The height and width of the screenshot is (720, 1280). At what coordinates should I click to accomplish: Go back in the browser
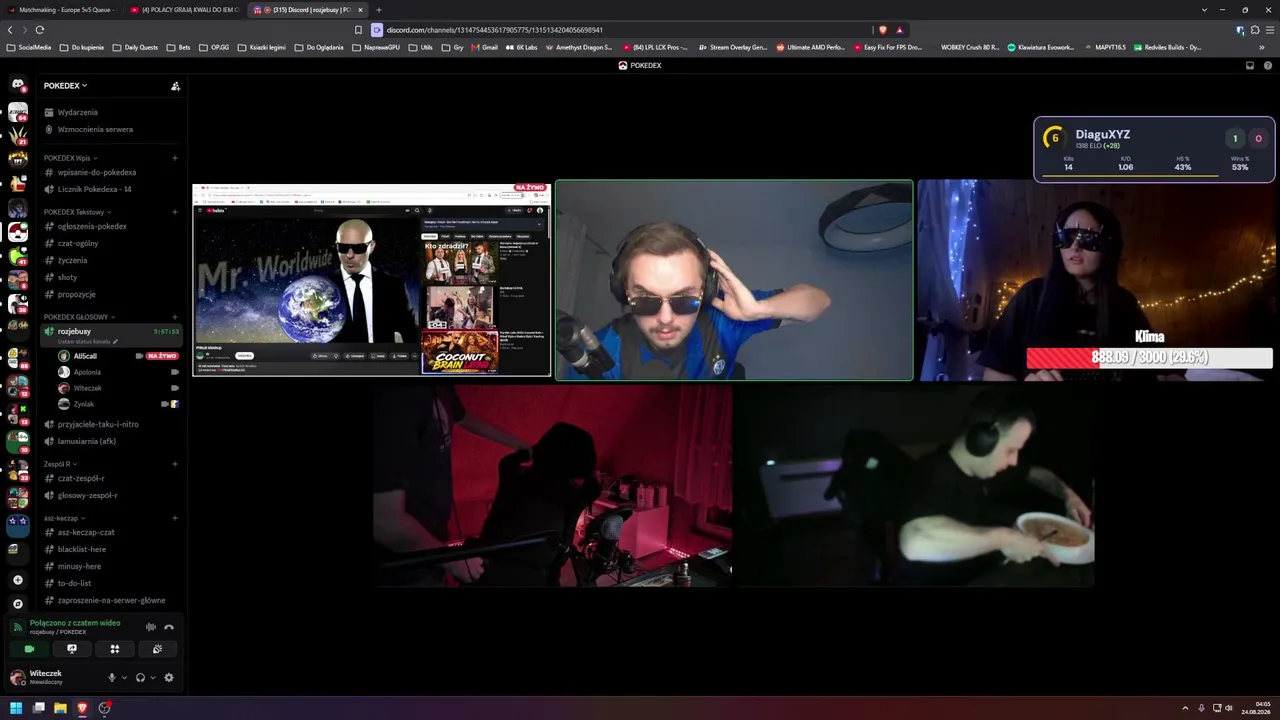tap(11, 30)
